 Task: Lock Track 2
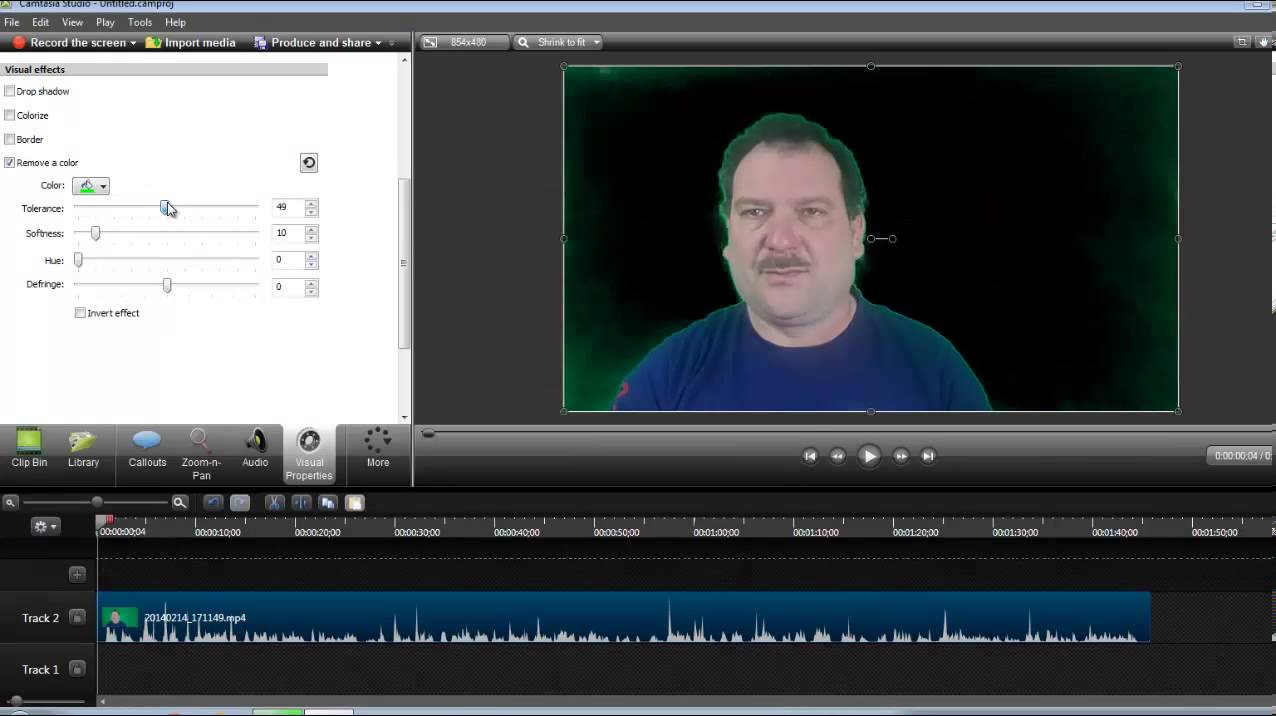pyautogui.click(x=77, y=618)
